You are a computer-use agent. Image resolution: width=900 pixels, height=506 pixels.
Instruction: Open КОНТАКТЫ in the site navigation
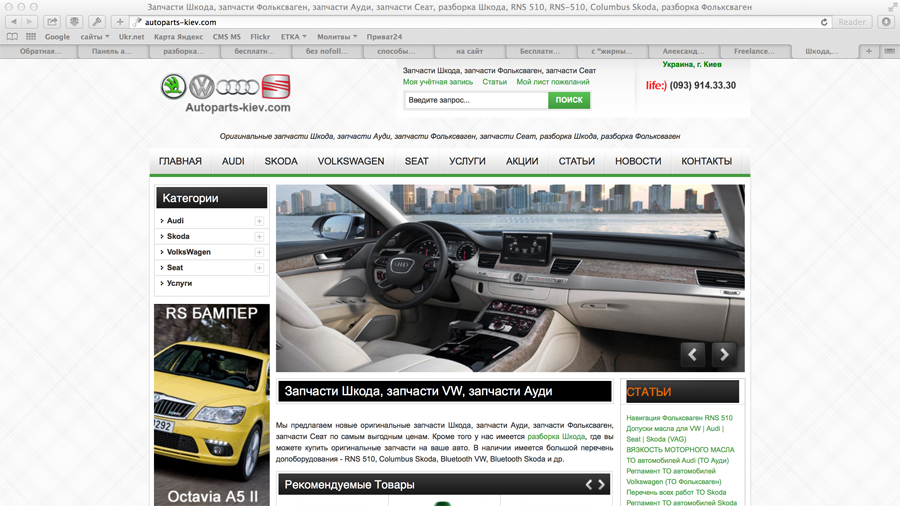(707, 161)
